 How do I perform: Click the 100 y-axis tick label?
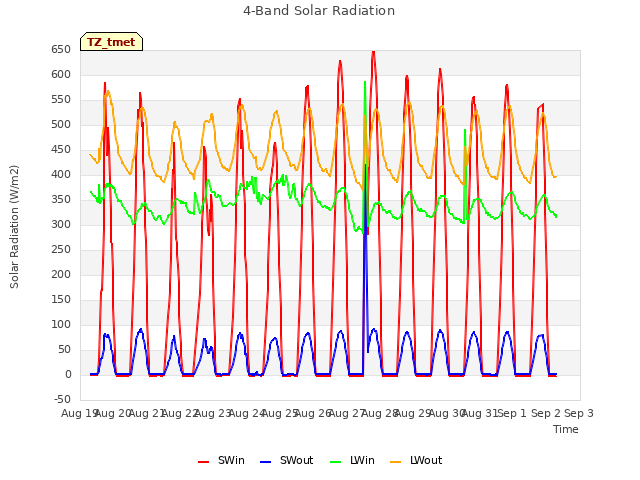click(61, 324)
